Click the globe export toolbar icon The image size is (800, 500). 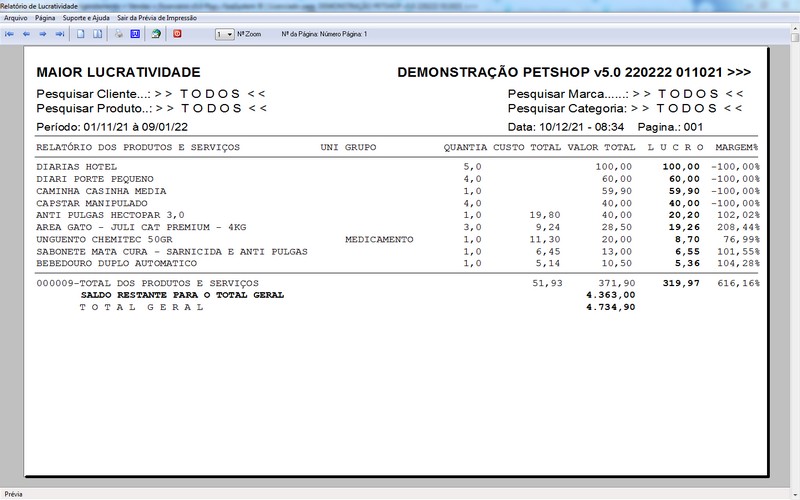pos(156,34)
